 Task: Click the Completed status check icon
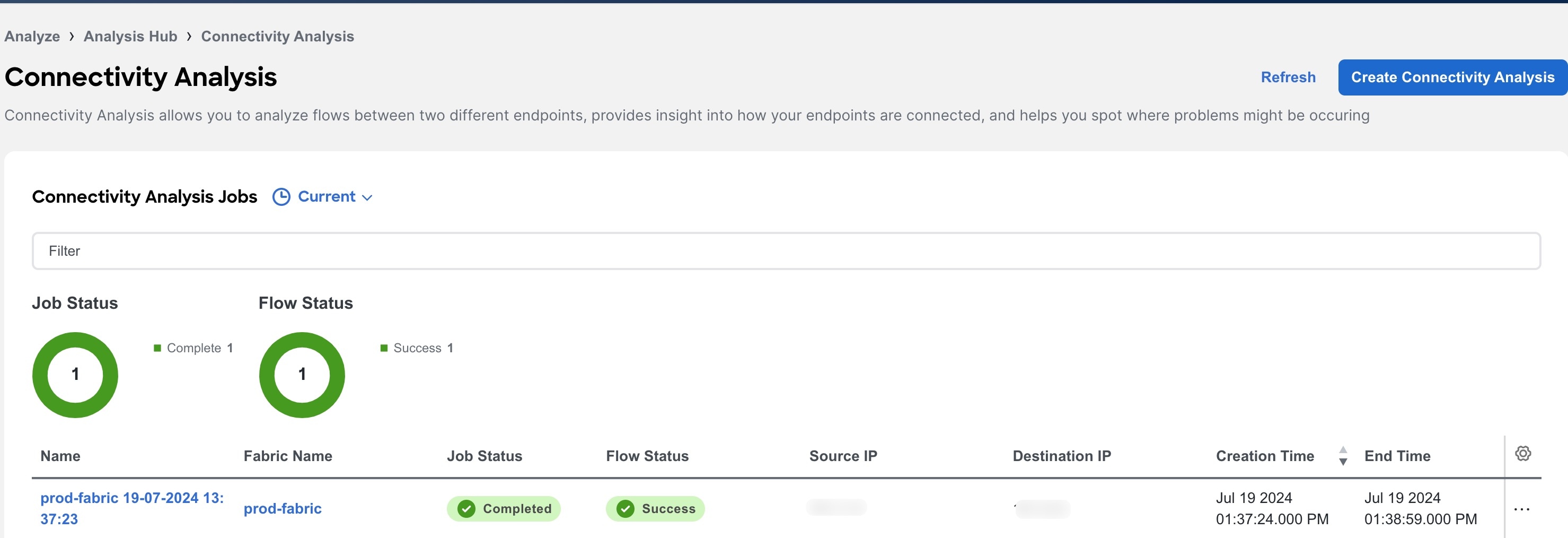click(466, 509)
